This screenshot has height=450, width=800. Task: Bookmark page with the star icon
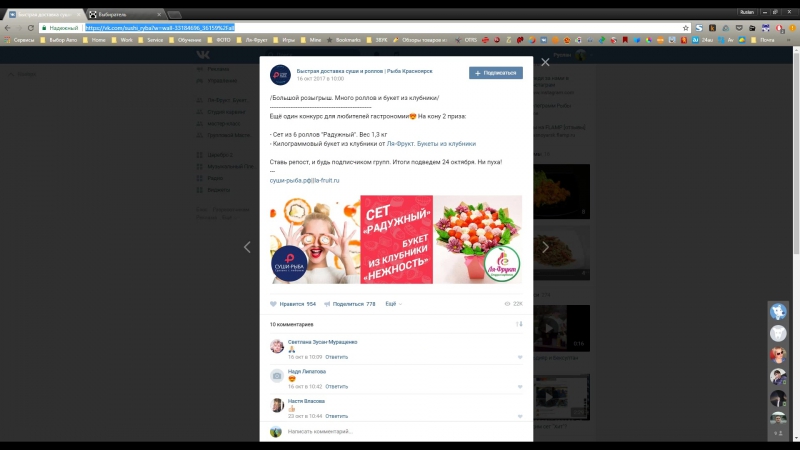coord(686,28)
